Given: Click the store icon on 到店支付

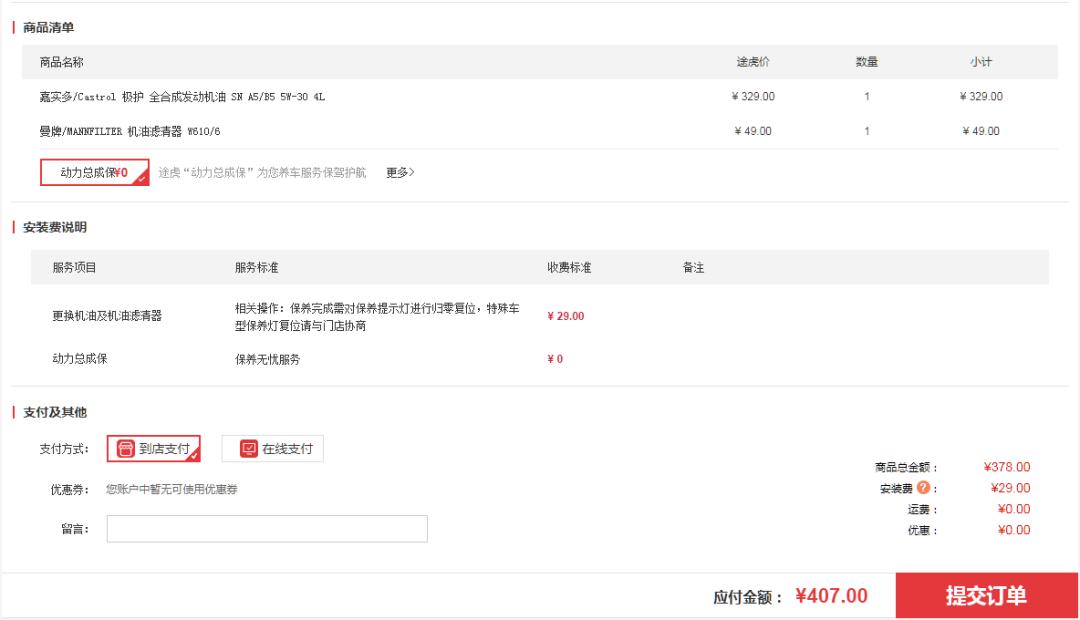Looking at the screenshot, I should pyautogui.click(x=126, y=449).
